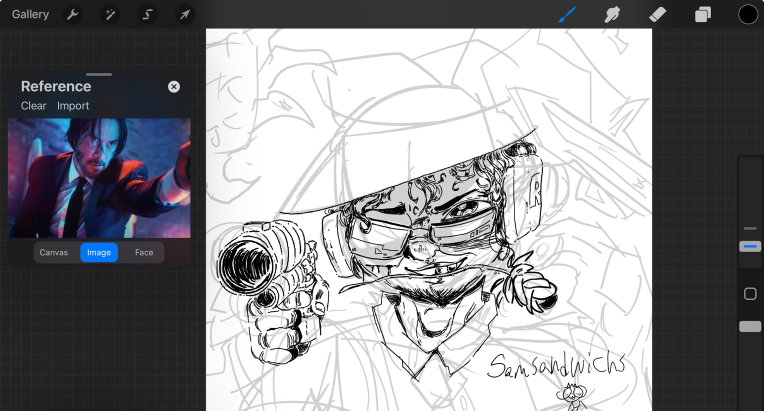Click the brush size slider handle
The image size is (764, 411).
tap(750, 247)
